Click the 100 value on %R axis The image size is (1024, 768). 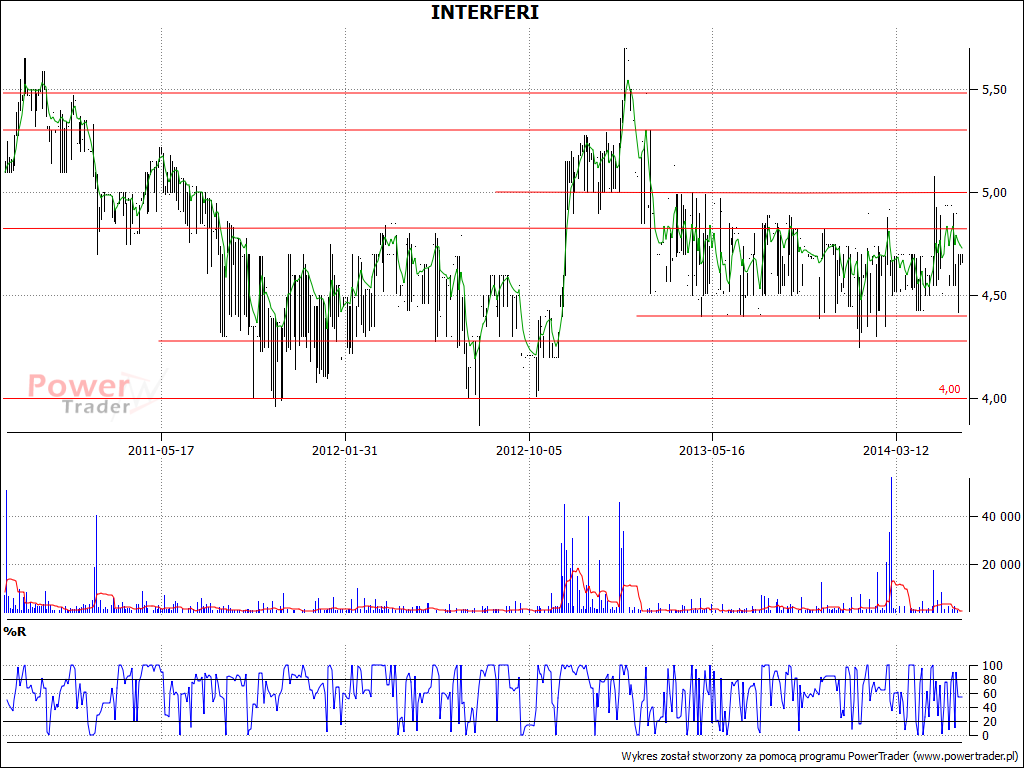click(992, 666)
